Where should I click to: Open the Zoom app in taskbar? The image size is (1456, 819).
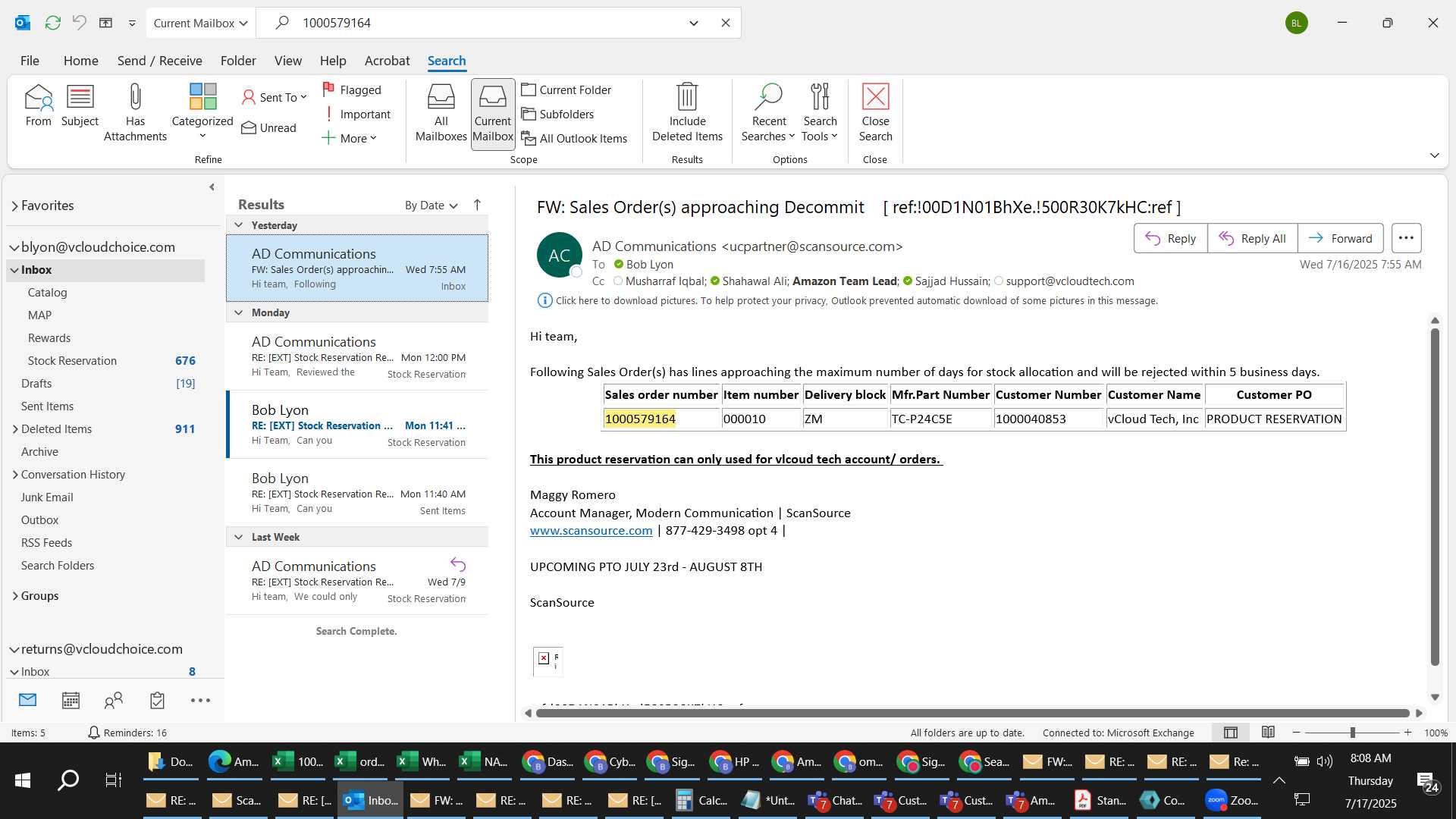[1232, 800]
